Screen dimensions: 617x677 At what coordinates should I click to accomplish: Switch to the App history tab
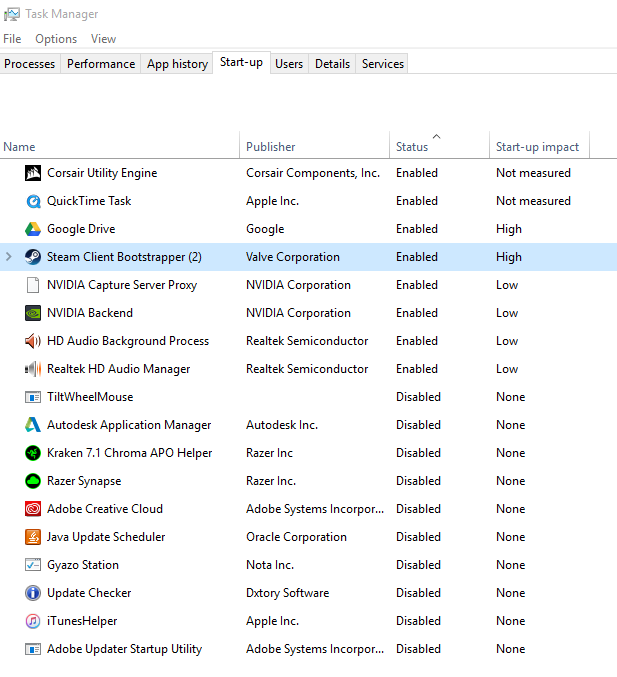point(177,64)
